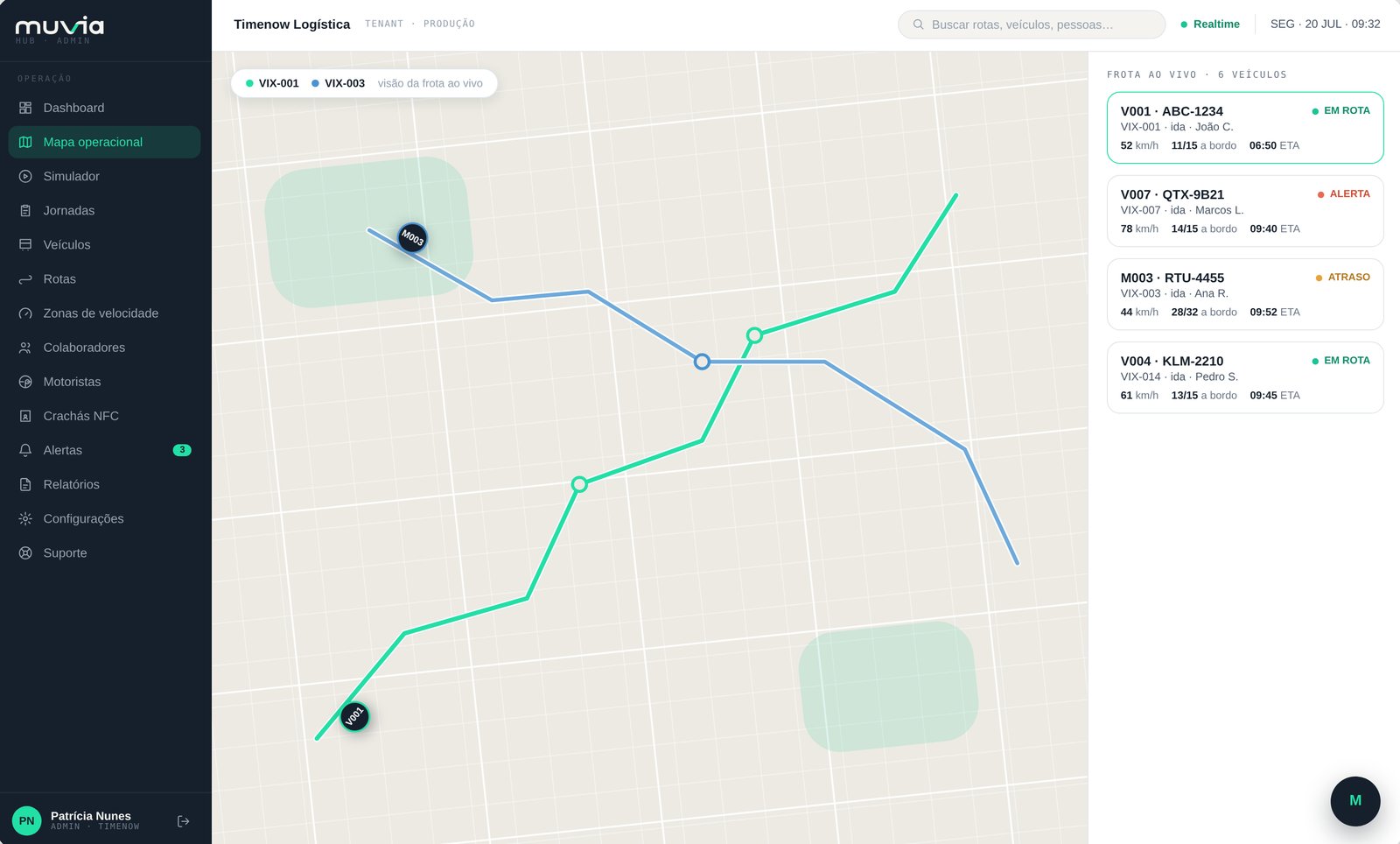
Task: Open the Rotas menu item
Action: (x=104, y=279)
